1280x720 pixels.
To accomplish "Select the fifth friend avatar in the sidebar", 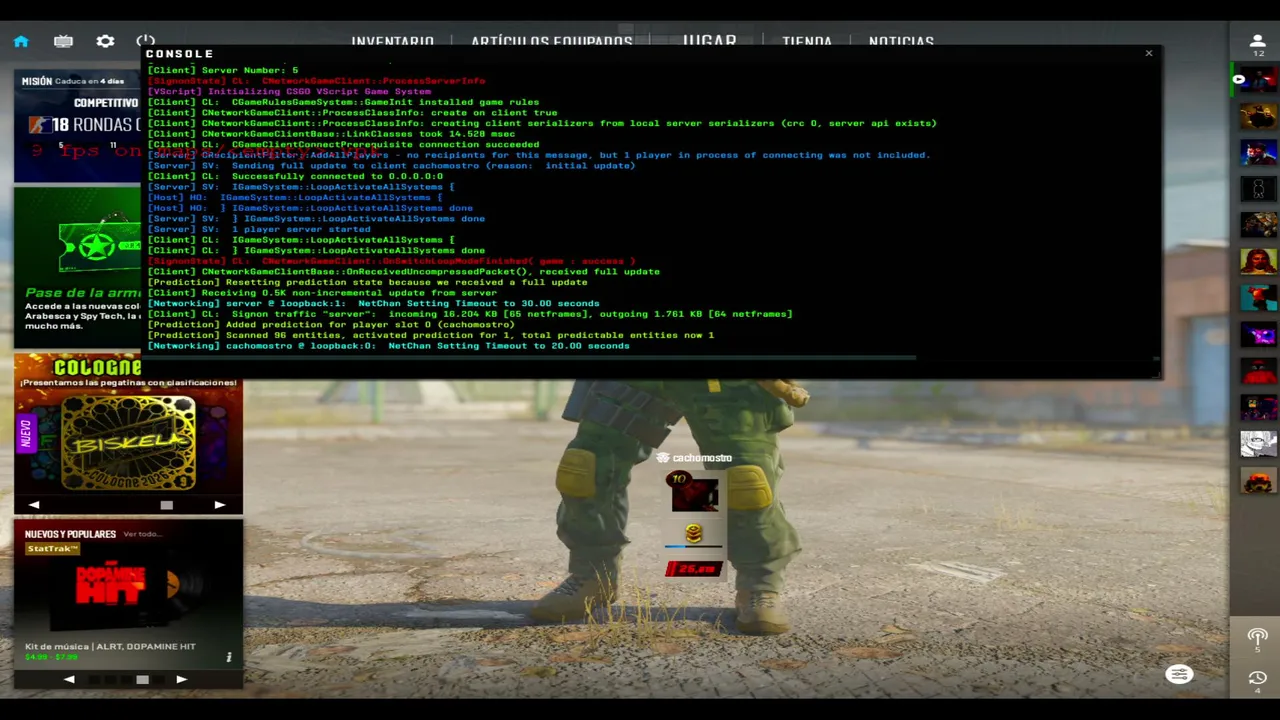I will pyautogui.click(x=1258, y=225).
